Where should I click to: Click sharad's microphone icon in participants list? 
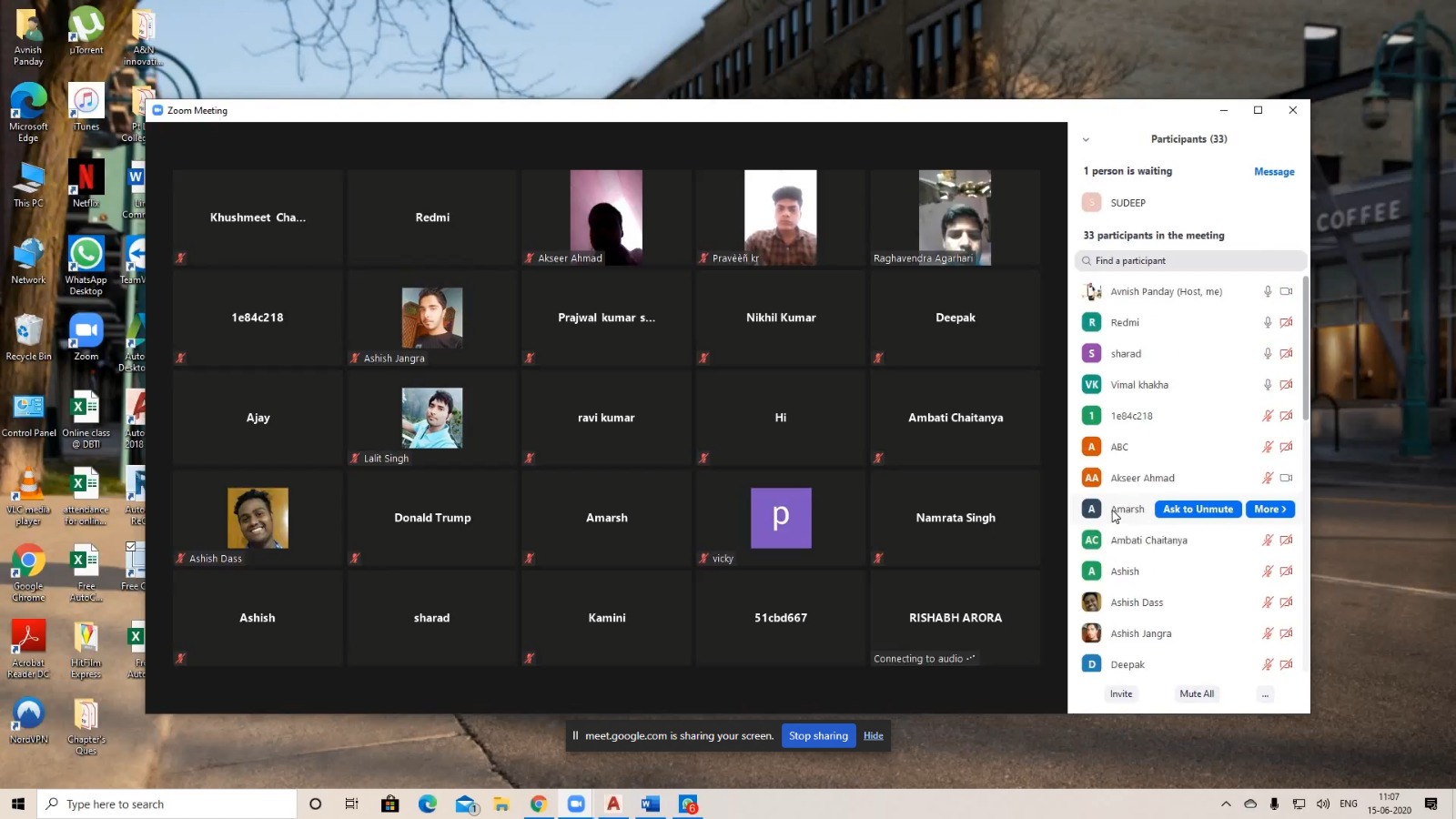point(1267,354)
